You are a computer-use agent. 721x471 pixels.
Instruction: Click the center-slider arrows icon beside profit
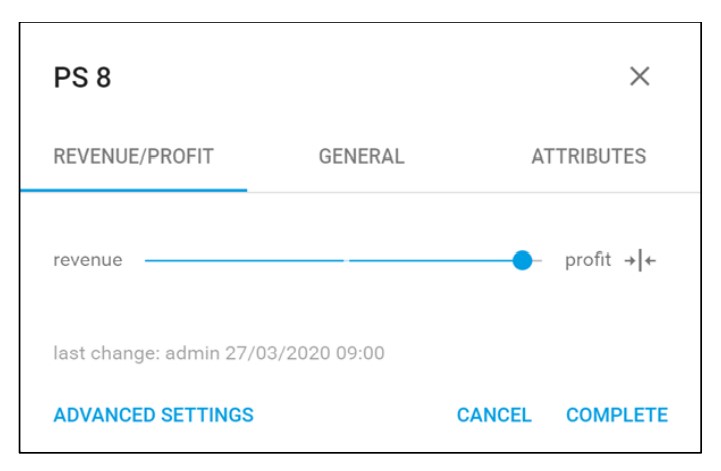click(x=640, y=261)
